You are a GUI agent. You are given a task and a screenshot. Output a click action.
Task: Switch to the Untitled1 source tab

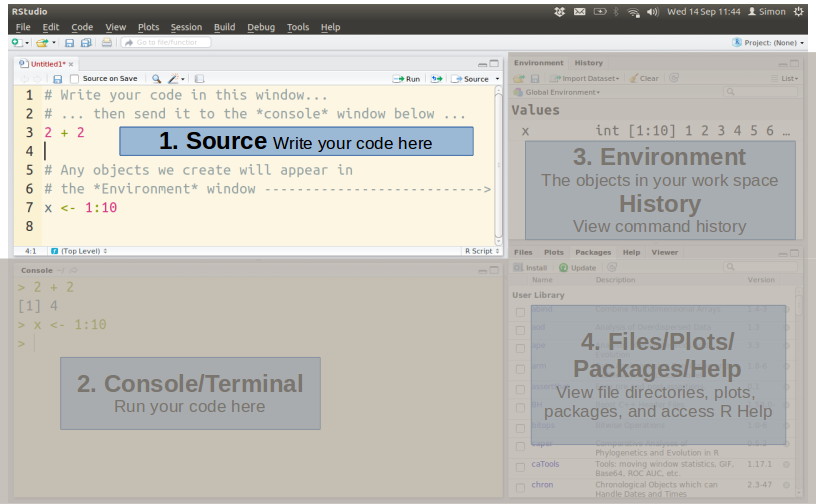(x=47, y=64)
